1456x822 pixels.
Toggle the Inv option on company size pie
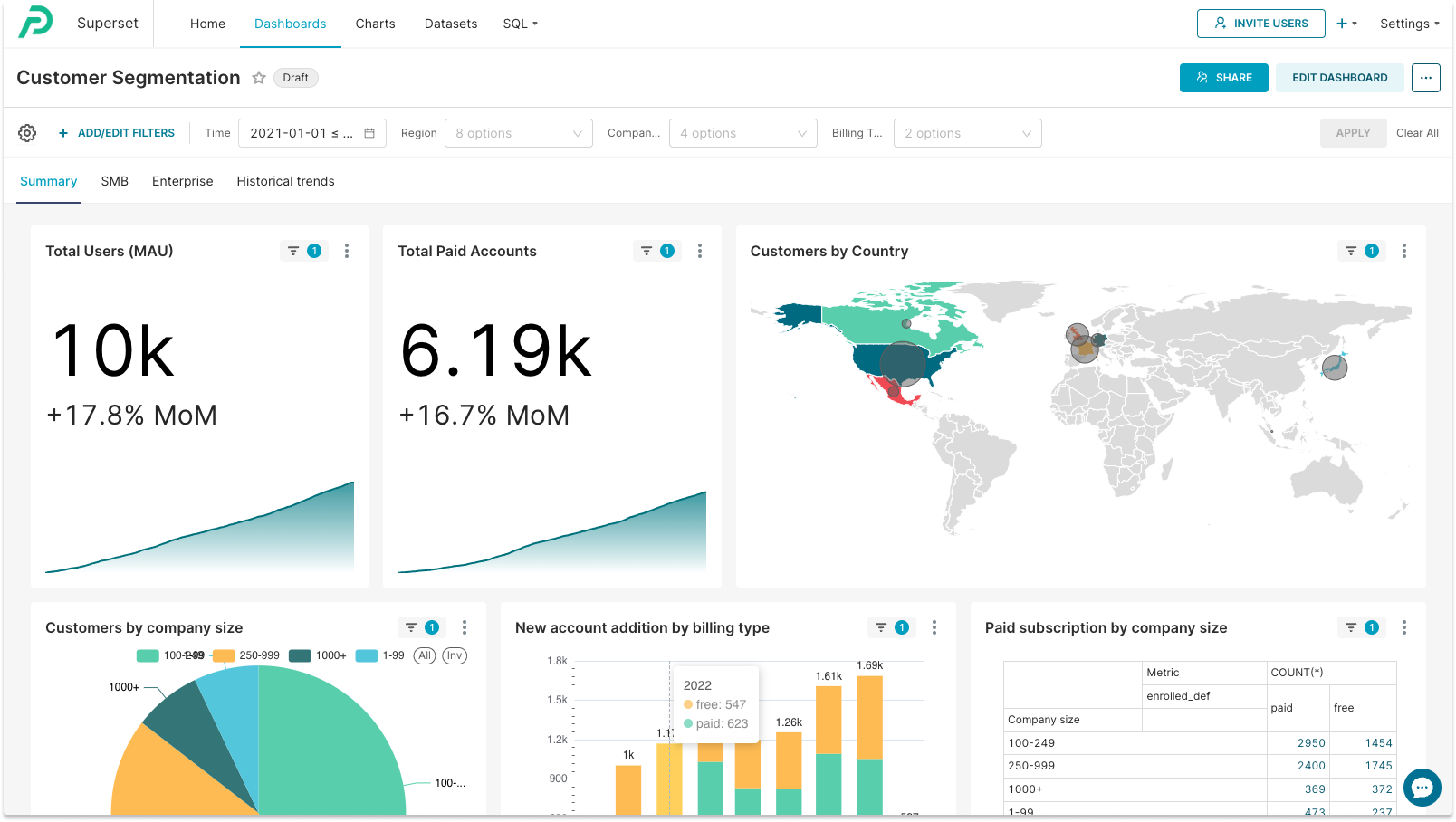click(454, 655)
